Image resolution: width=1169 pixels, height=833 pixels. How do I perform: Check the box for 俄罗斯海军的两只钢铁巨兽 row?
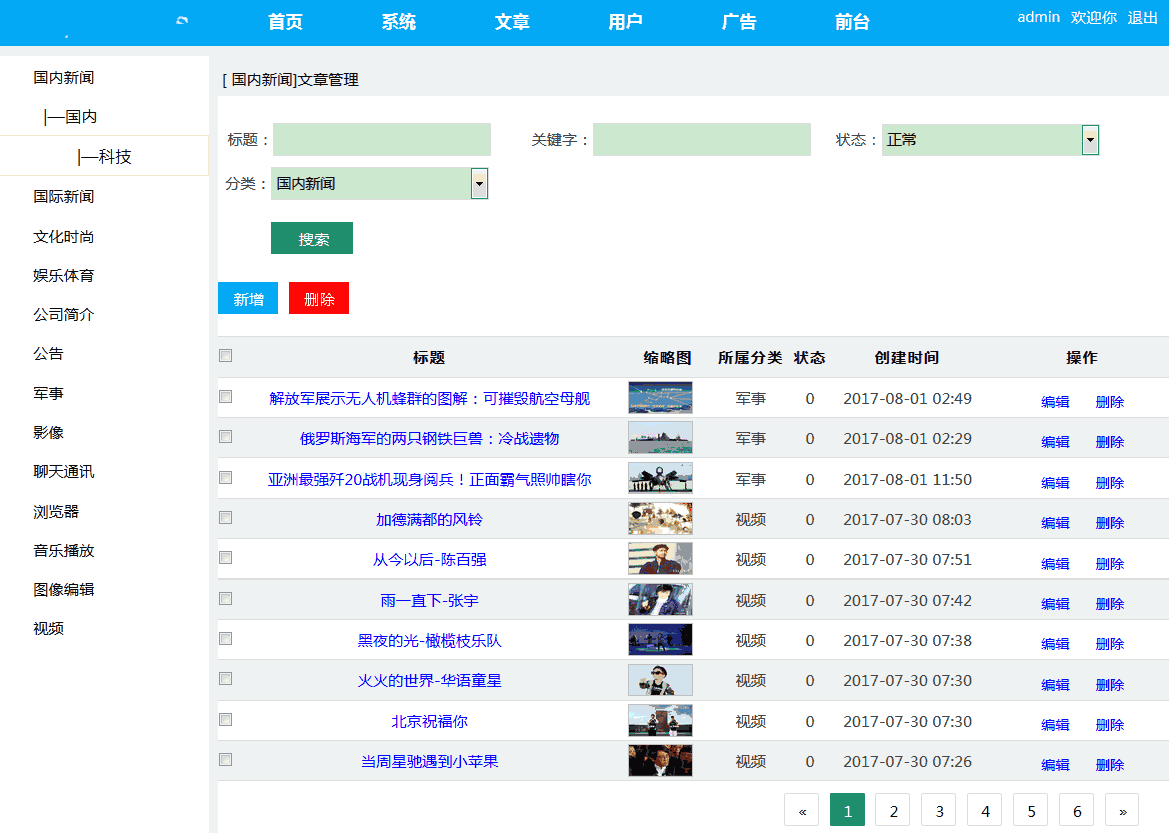[x=226, y=437]
